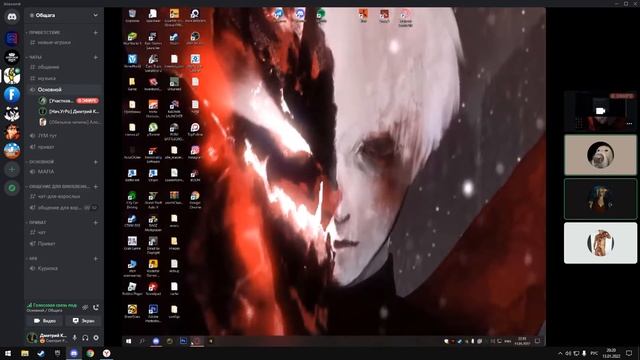Select the live-streaming member with В ЭФИРЕ badge
Screen dimensions: 640x360
pyautogui.click(x=69, y=100)
